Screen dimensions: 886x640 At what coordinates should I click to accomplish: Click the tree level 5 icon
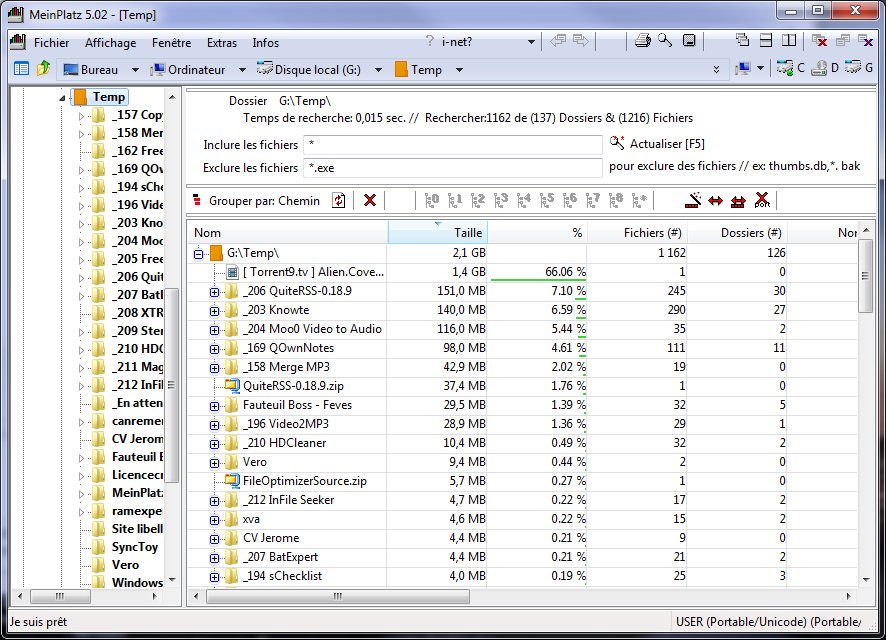(x=547, y=200)
